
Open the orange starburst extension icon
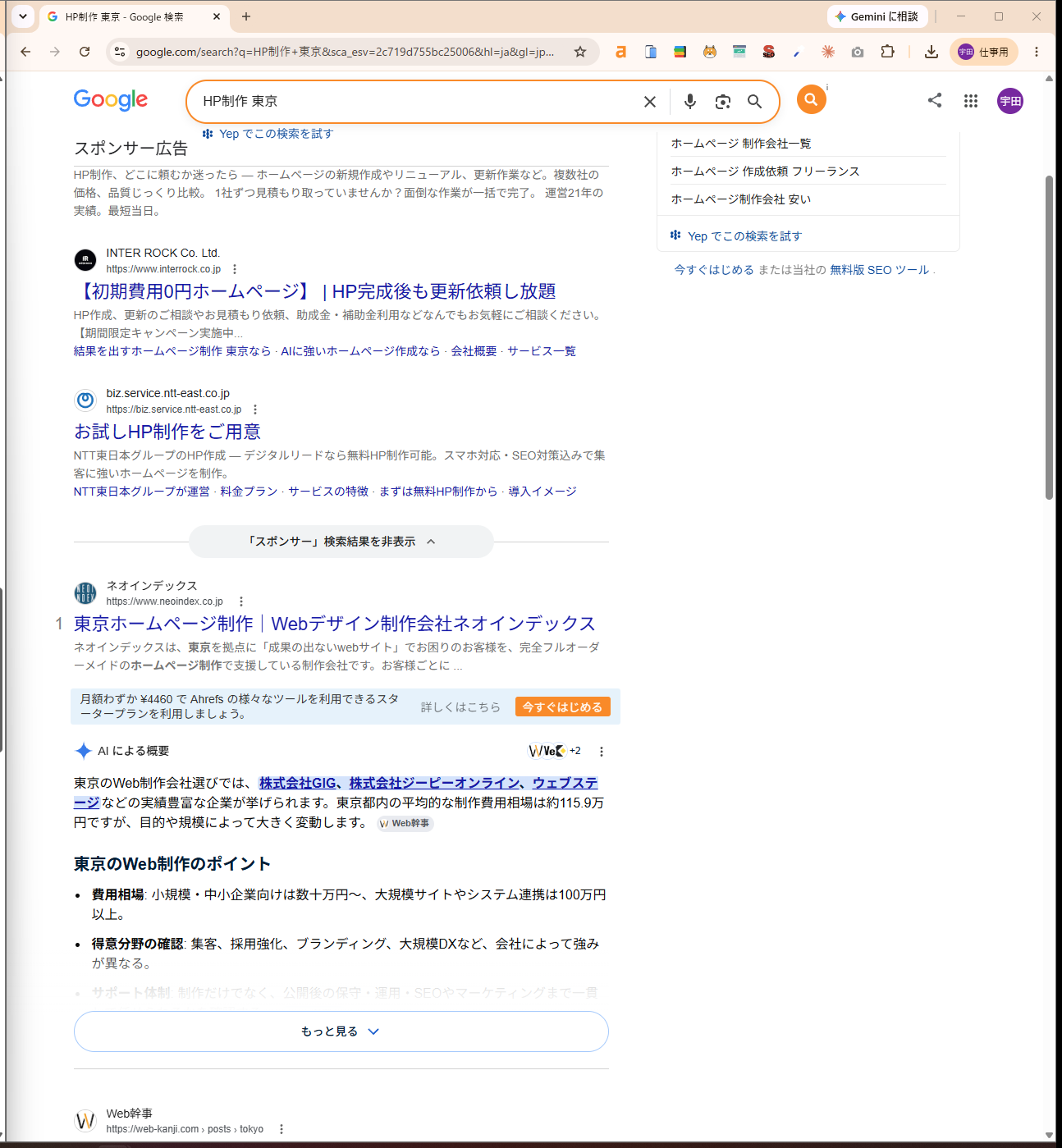pyautogui.click(x=828, y=52)
